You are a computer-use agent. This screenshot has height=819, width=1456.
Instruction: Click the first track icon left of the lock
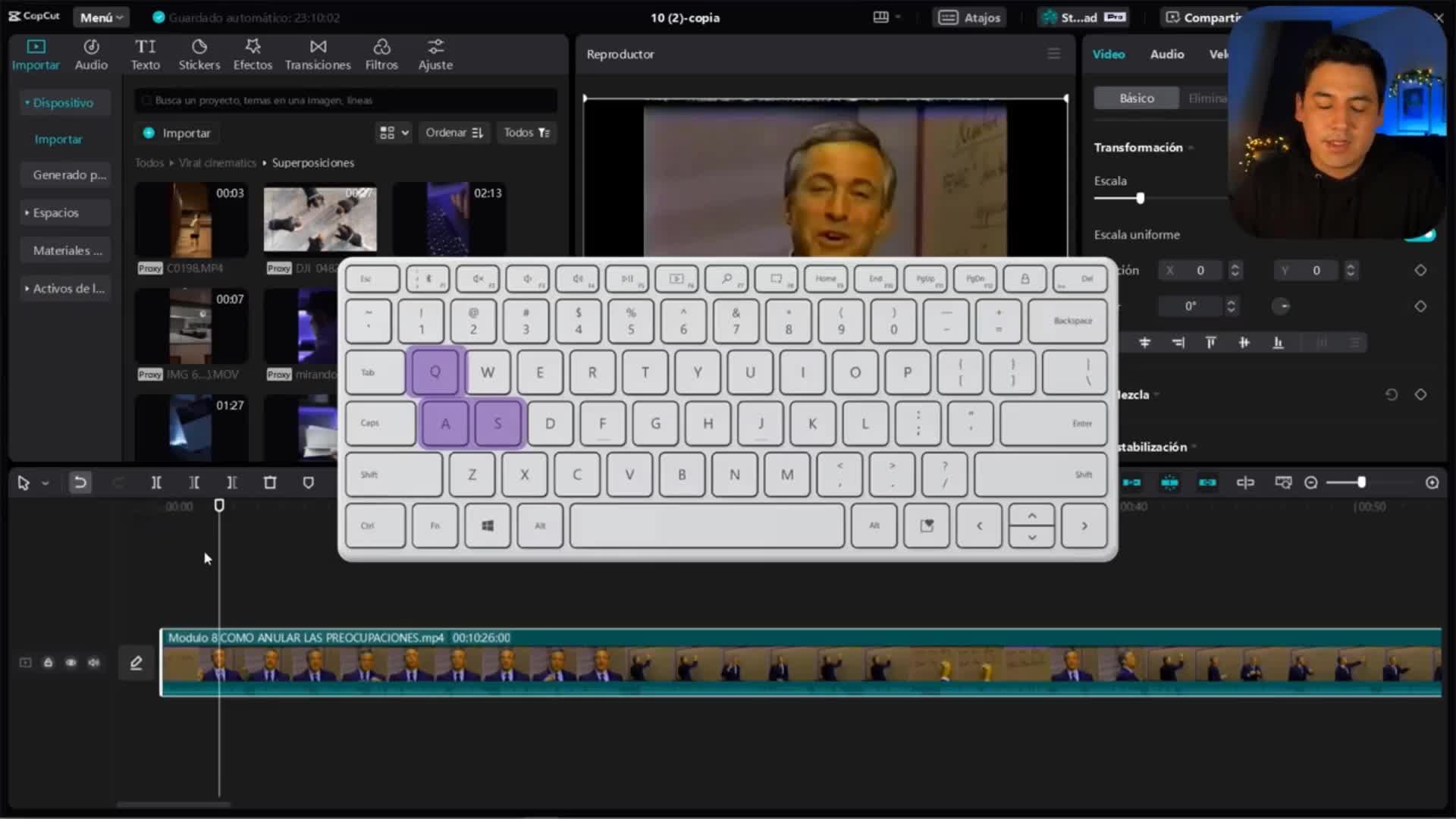tap(25, 663)
